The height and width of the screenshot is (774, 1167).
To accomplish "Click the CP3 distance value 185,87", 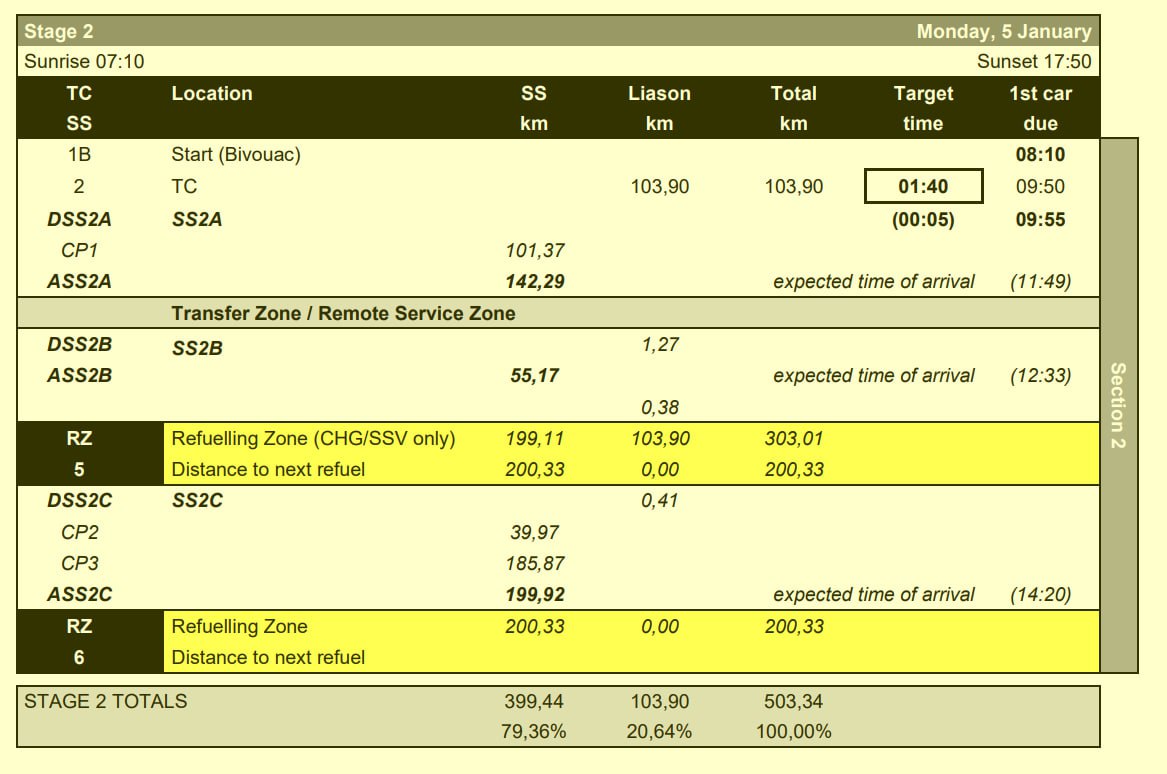I will 535,563.
